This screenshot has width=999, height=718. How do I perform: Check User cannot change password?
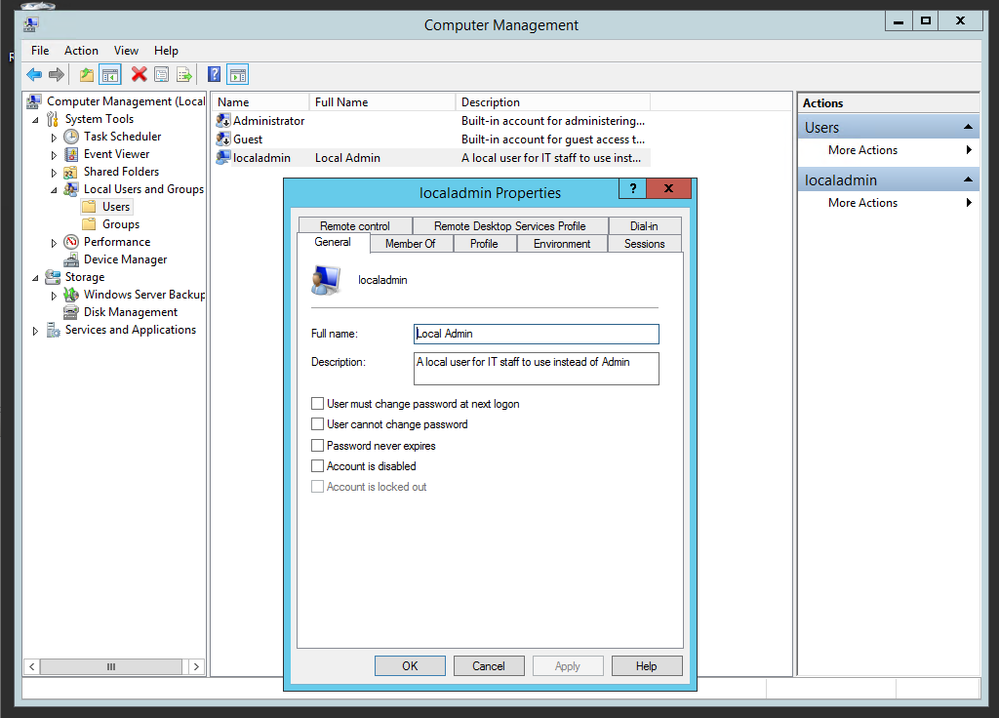tap(317, 424)
